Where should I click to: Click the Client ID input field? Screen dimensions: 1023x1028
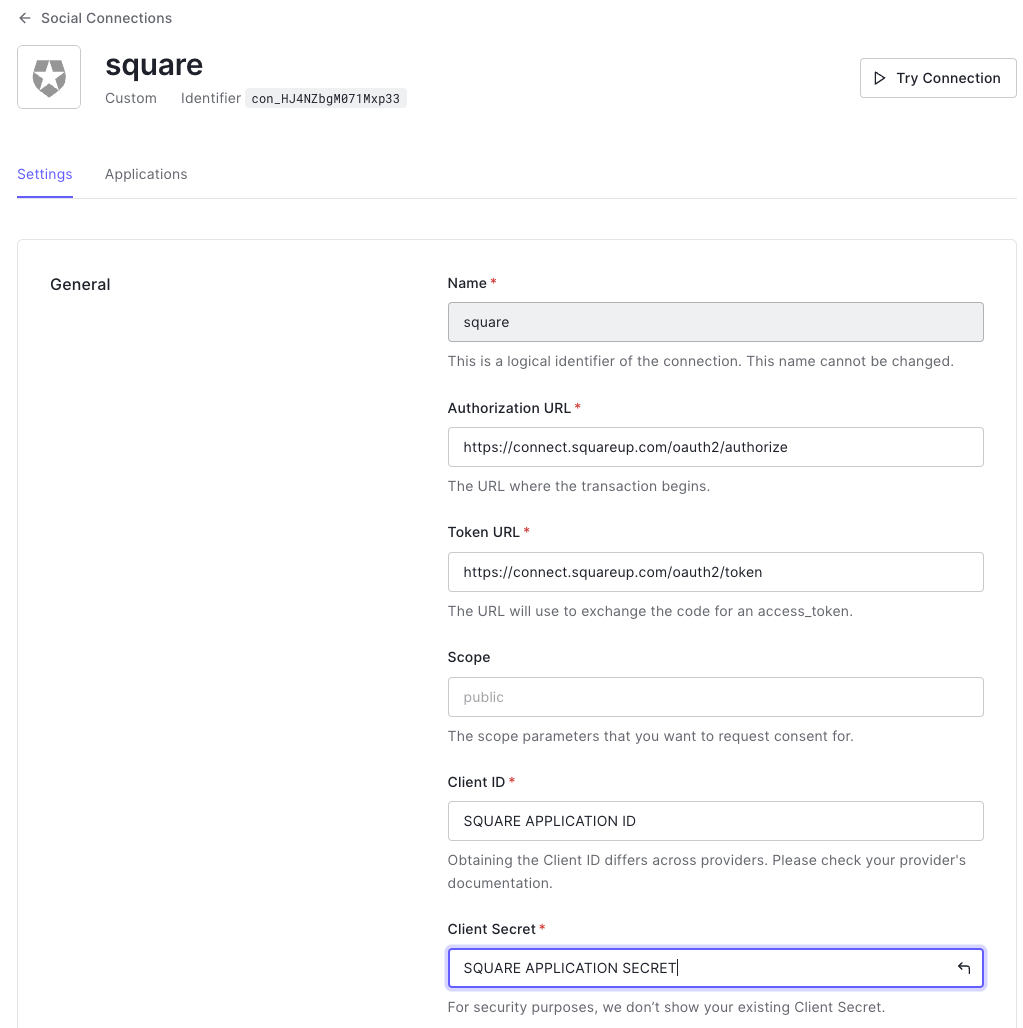pyautogui.click(x=715, y=821)
